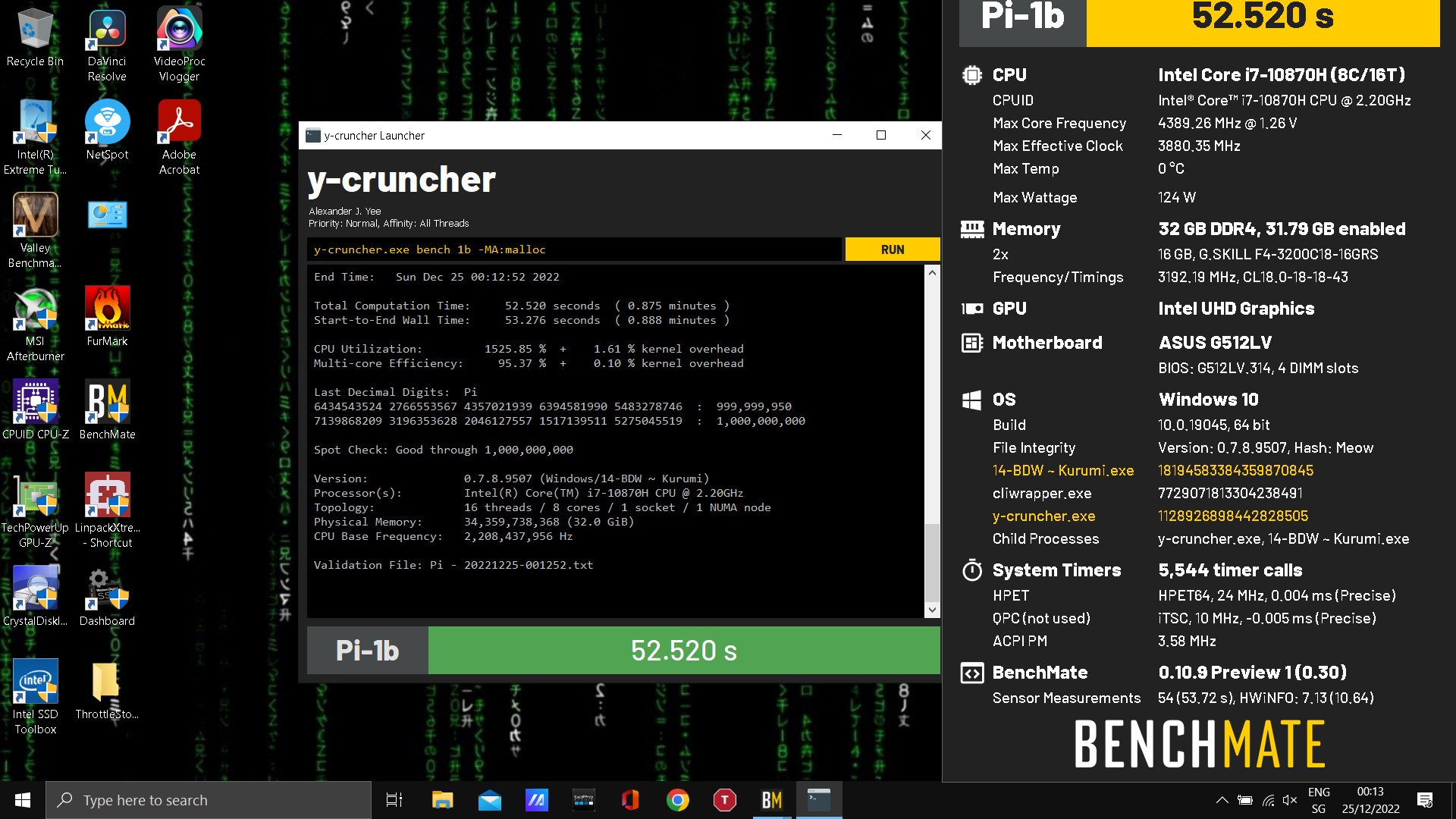Select the Dashboard desktop icon
The image size is (1456, 819).
107,597
